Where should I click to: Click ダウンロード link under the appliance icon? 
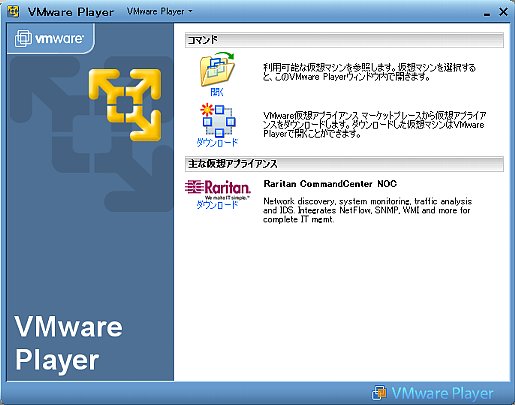point(217,143)
